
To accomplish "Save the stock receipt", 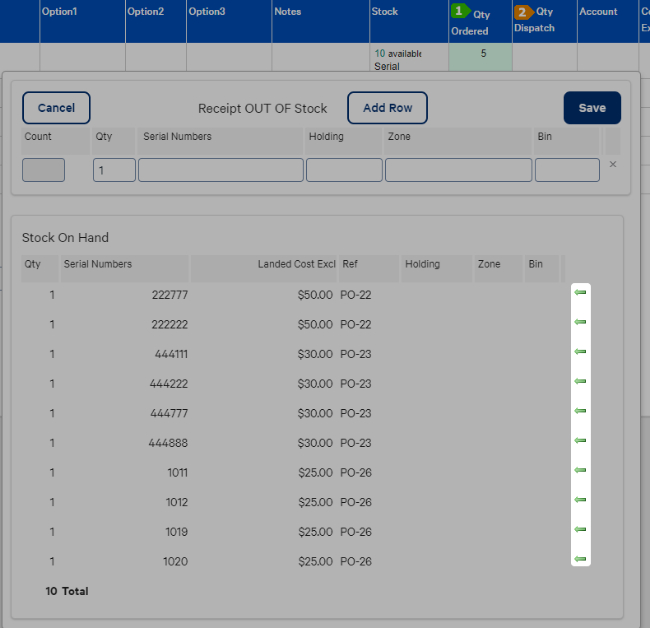I will point(592,108).
